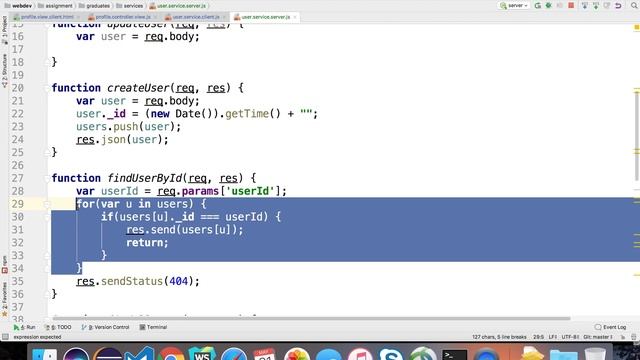Rerun the server configuration icon
640x360 pixels.
pos(538,6)
